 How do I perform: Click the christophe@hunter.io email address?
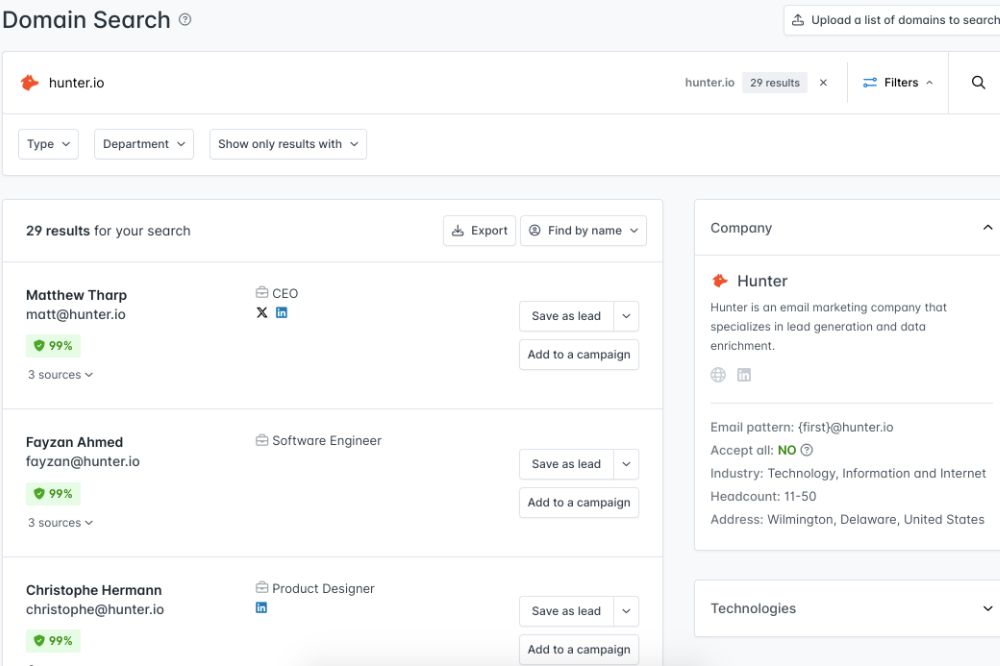click(x=95, y=609)
